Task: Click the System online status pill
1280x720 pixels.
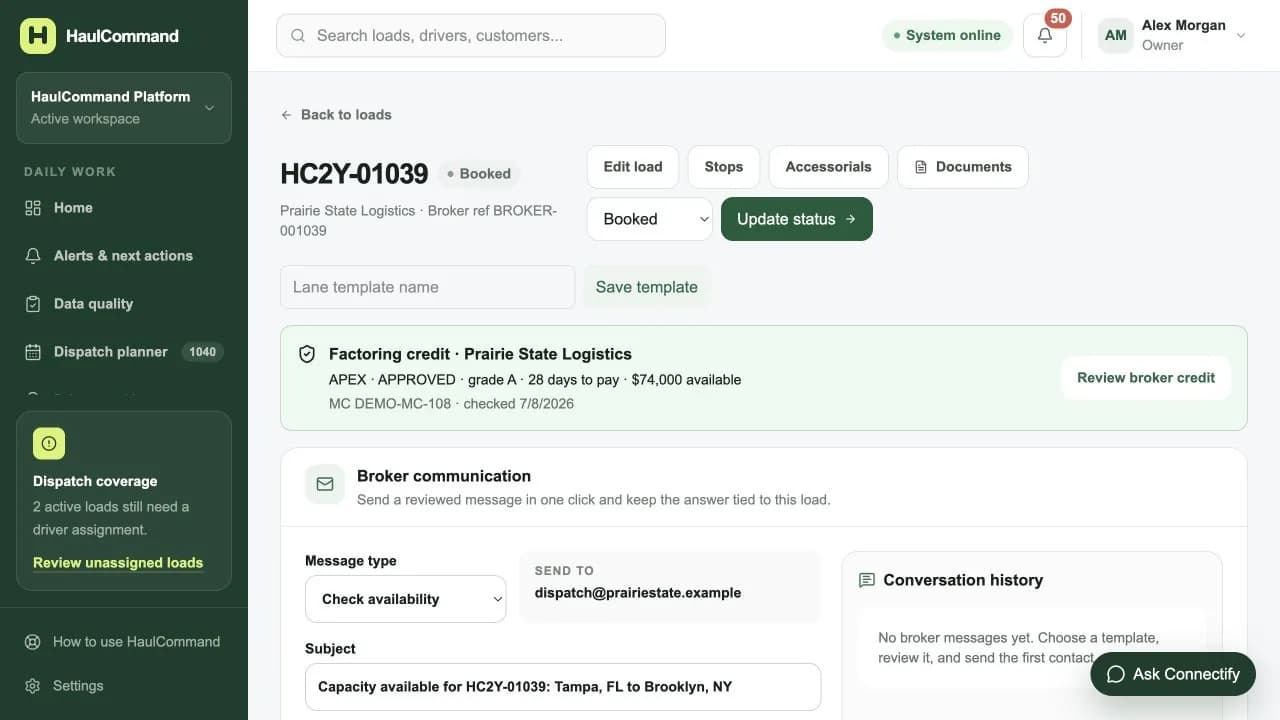Action: (x=947, y=35)
